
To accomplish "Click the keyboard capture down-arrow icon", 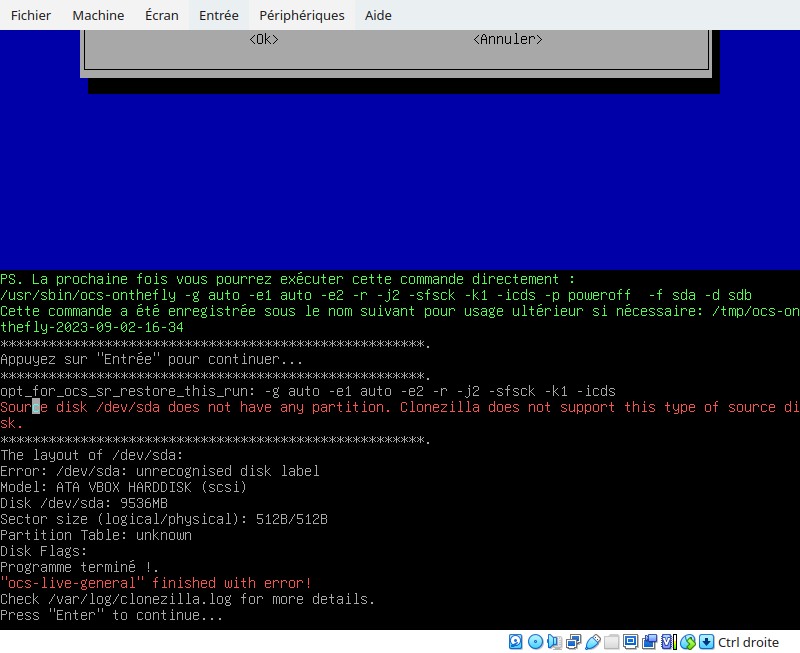I will tap(706, 642).
